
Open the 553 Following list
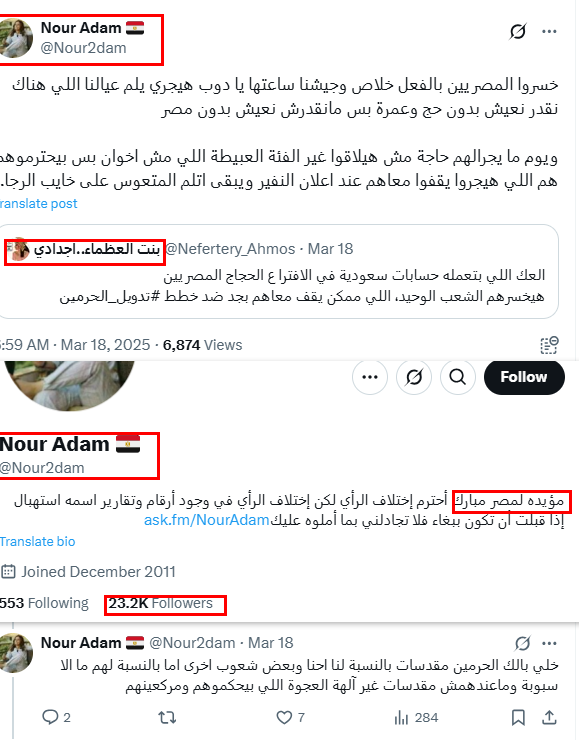44,603
